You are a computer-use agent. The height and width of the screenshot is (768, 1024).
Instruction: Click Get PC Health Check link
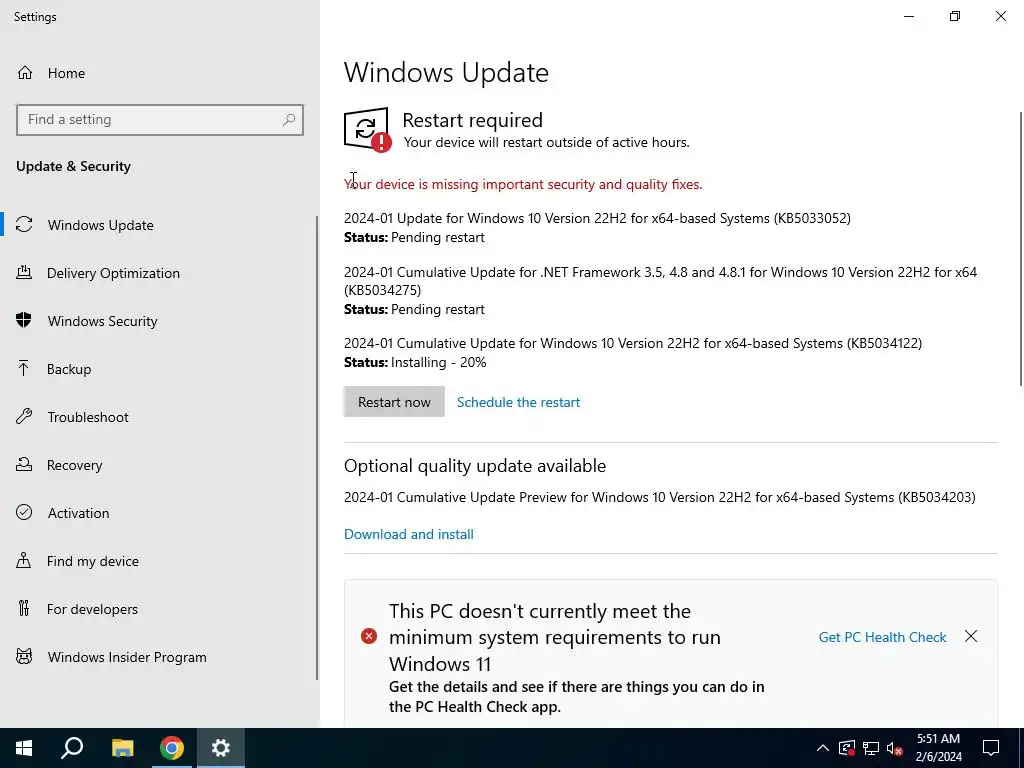point(882,637)
